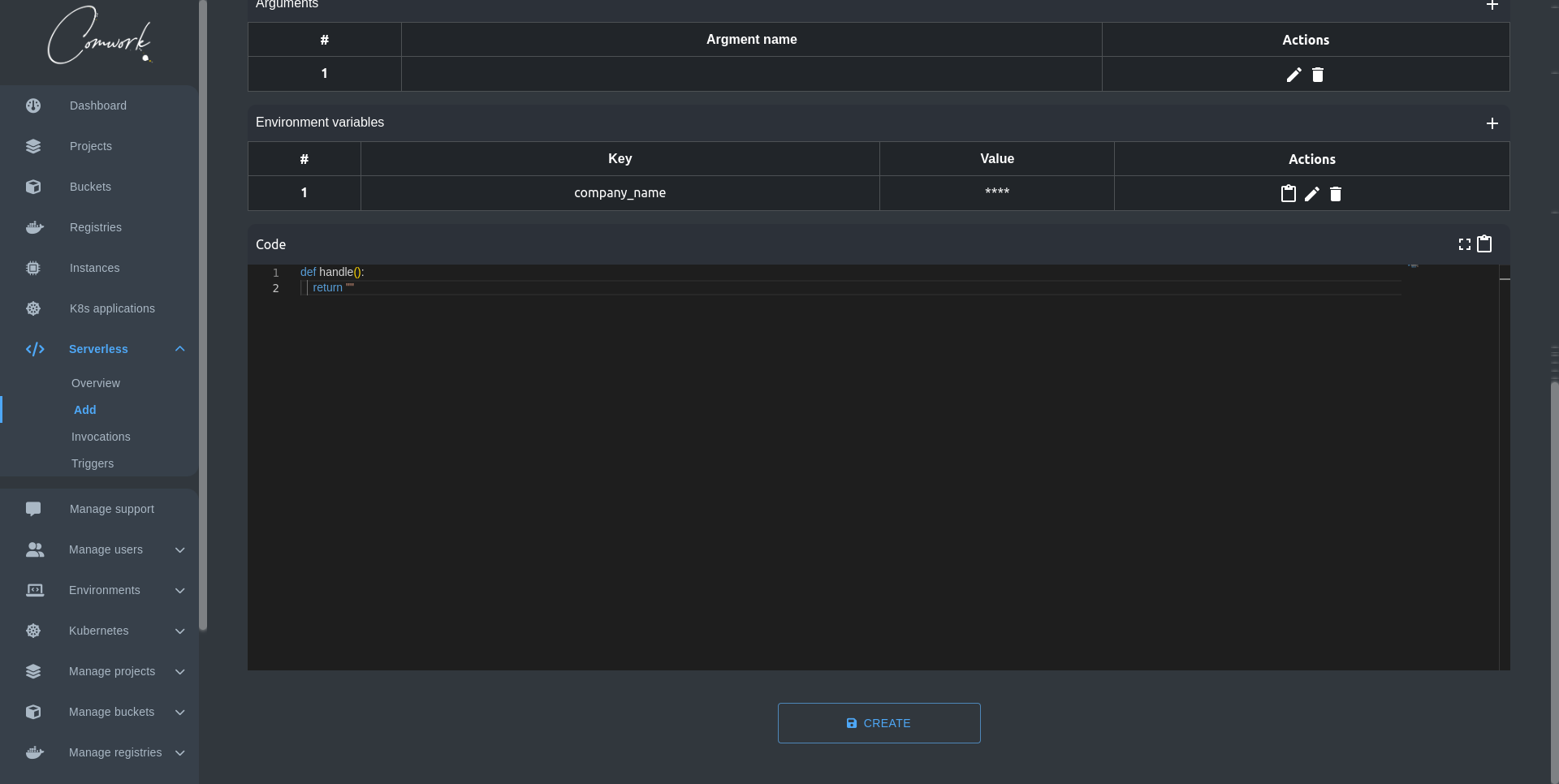
Task: Go to Projects in the sidebar
Action: [91, 146]
